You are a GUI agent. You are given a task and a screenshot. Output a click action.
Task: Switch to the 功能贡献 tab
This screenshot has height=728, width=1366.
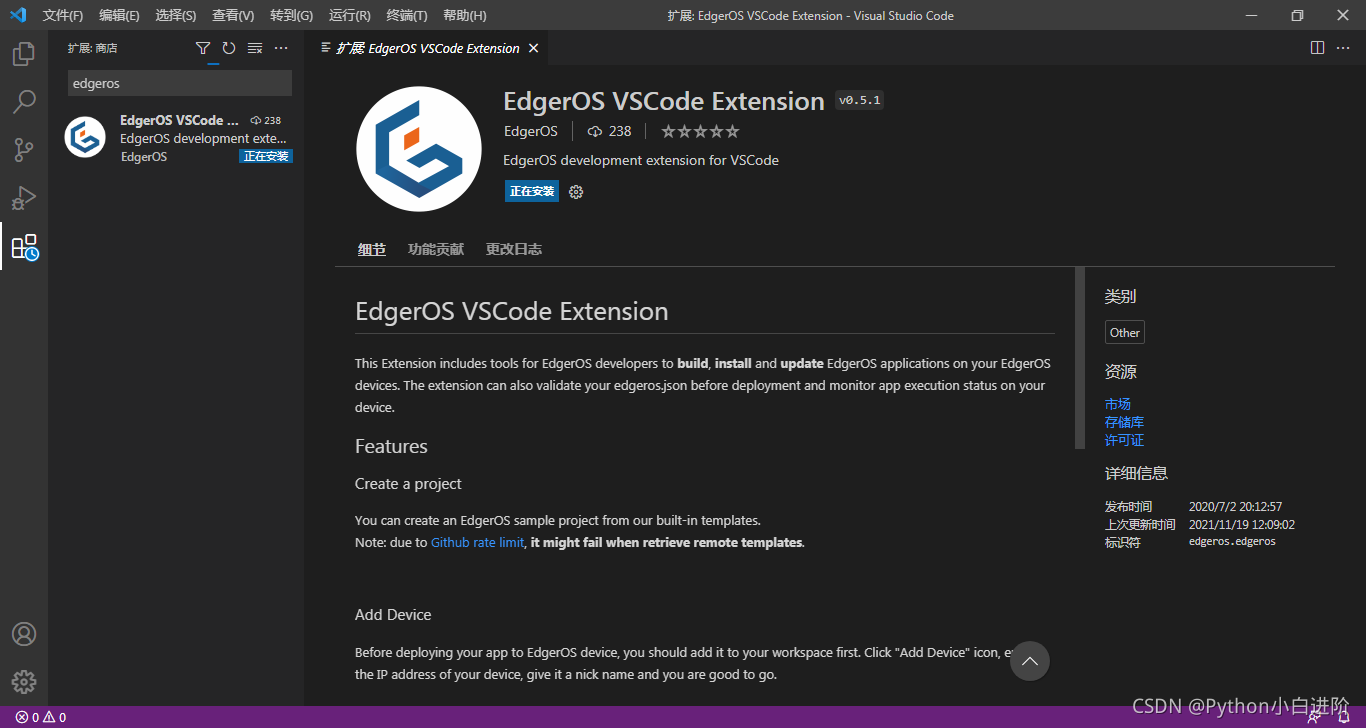point(436,249)
